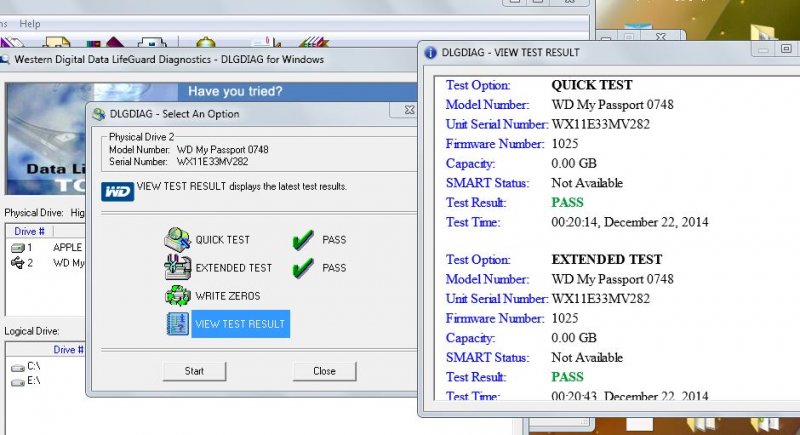Image resolution: width=800 pixels, height=435 pixels.
Task: Click Model Number WD My Passport 0748 in dialog
Action: point(222,150)
